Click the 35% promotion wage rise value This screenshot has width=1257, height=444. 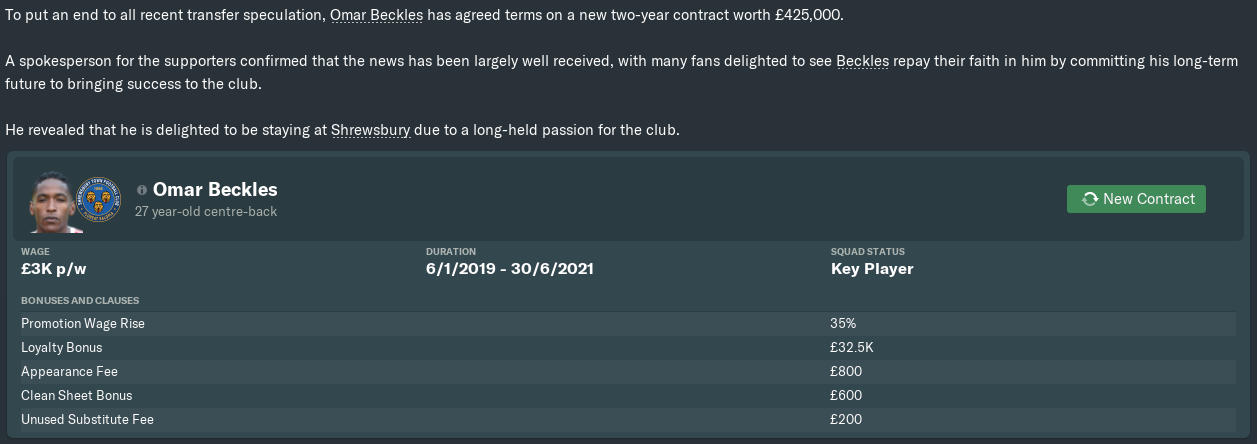pos(843,324)
